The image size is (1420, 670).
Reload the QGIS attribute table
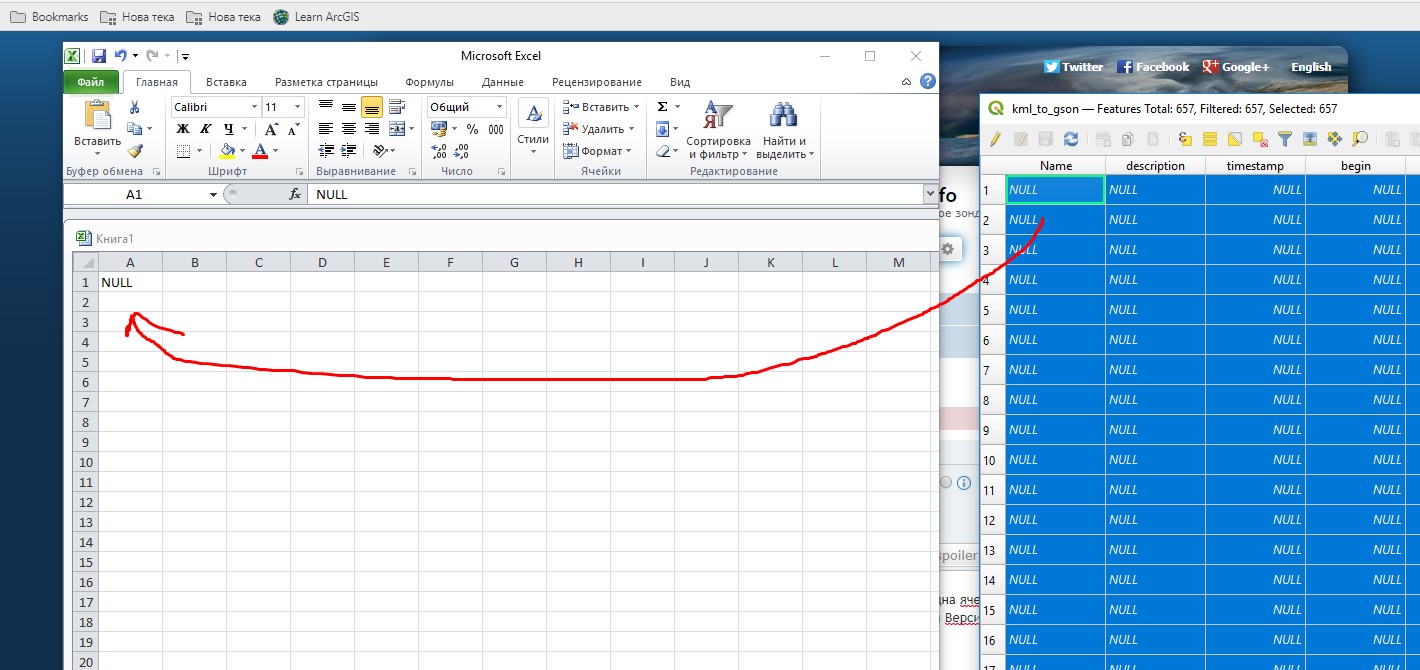point(1071,139)
